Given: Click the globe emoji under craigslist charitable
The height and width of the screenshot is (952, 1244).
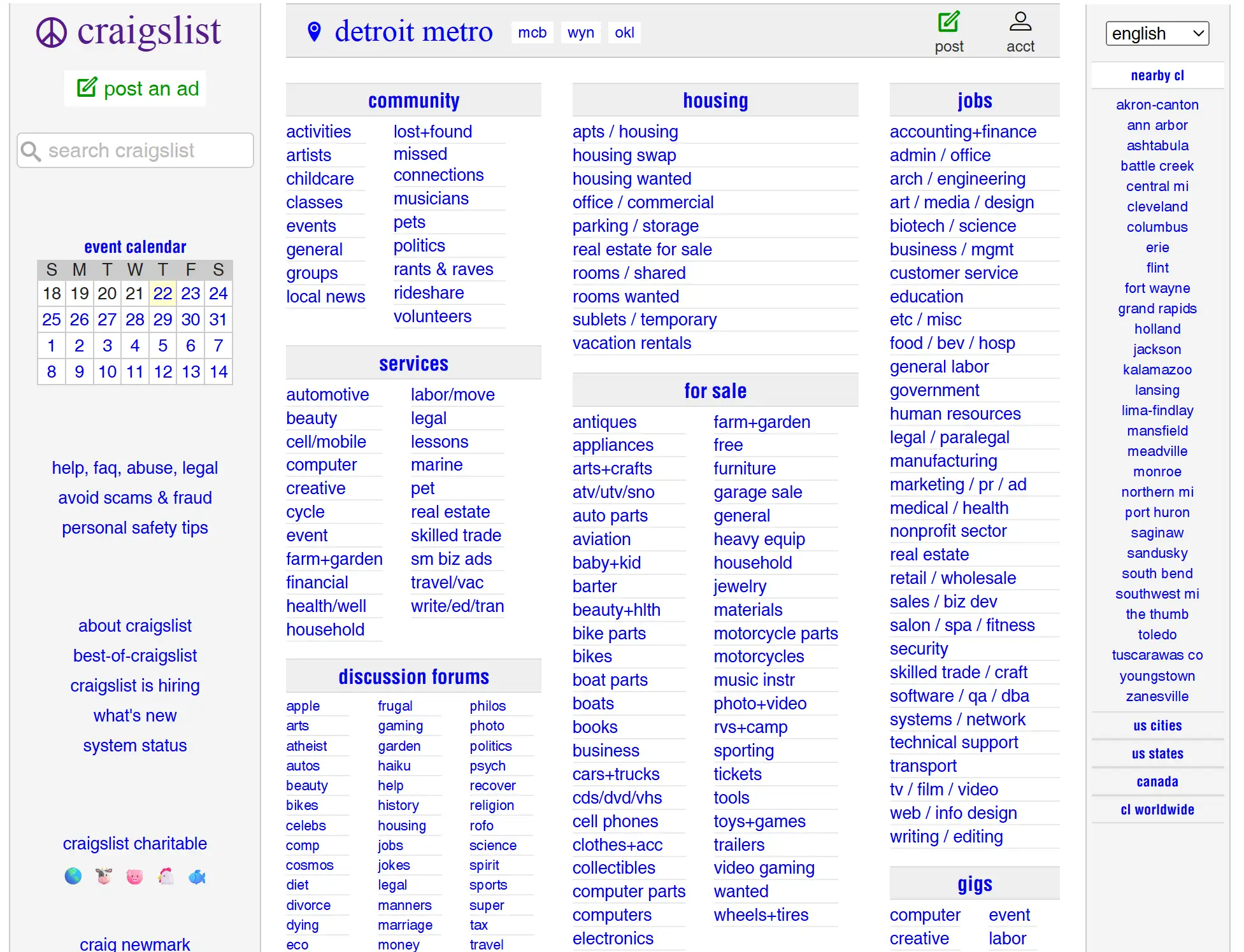Looking at the screenshot, I should [x=73, y=876].
